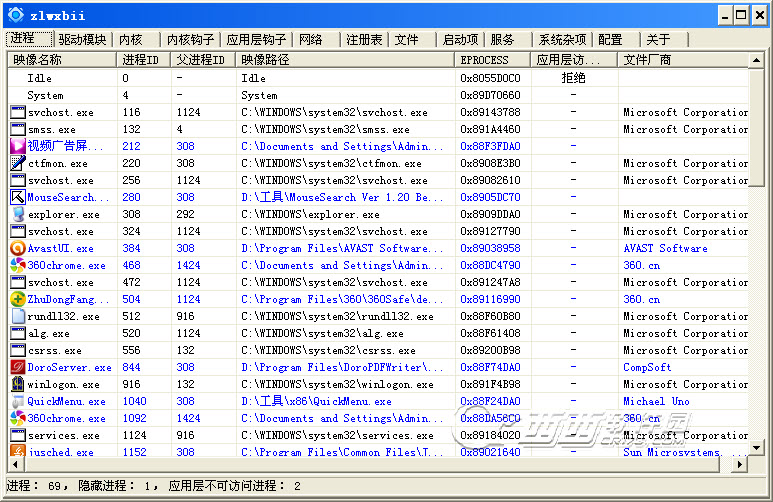773x502 pixels.
Task: Open the 应用层钩子 tab
Action: 256,39
